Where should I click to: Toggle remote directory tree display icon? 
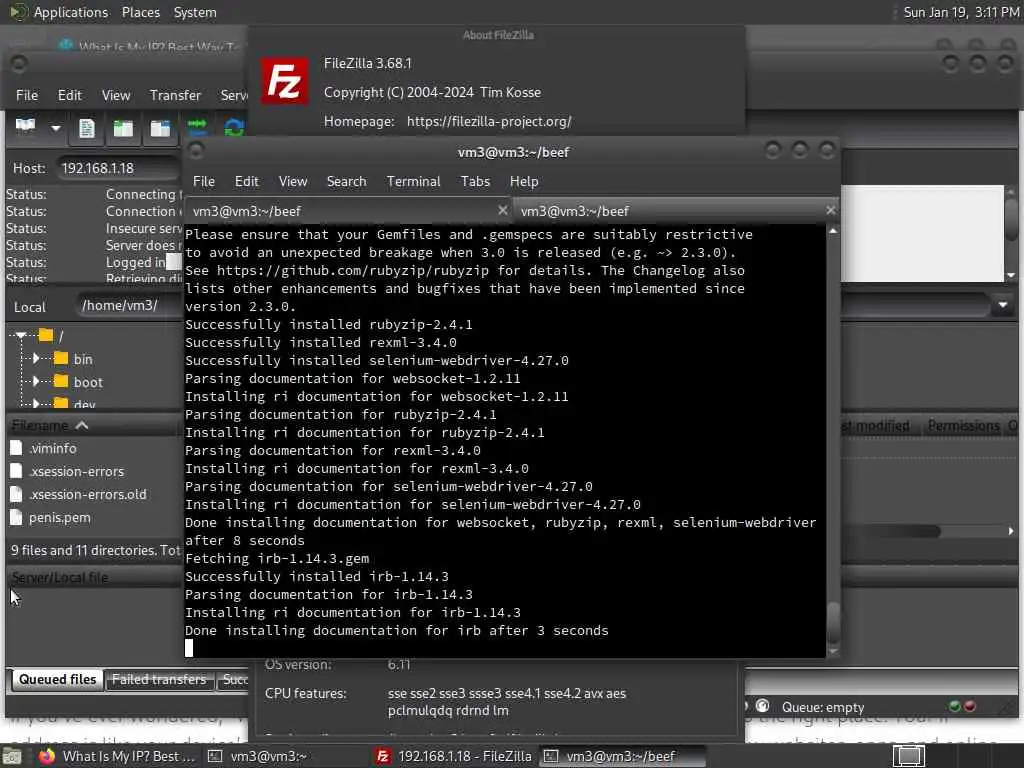(x=160, y=128)
